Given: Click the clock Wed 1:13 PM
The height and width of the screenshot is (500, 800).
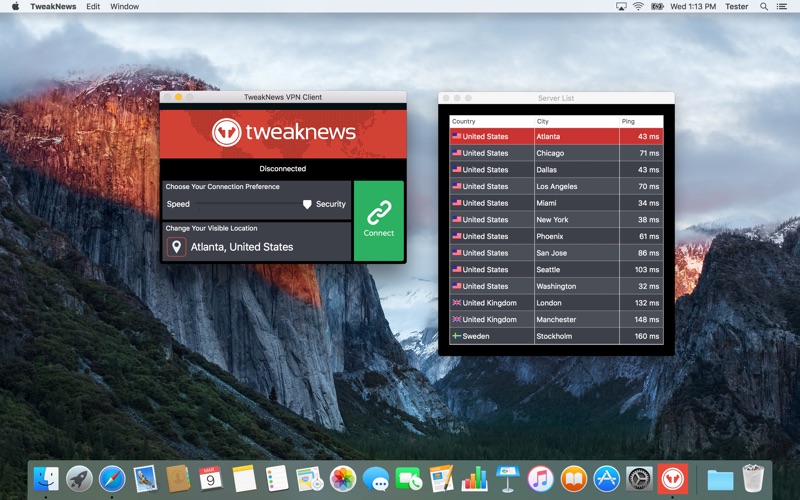Looking at the screenshot, I should (693, 7).
